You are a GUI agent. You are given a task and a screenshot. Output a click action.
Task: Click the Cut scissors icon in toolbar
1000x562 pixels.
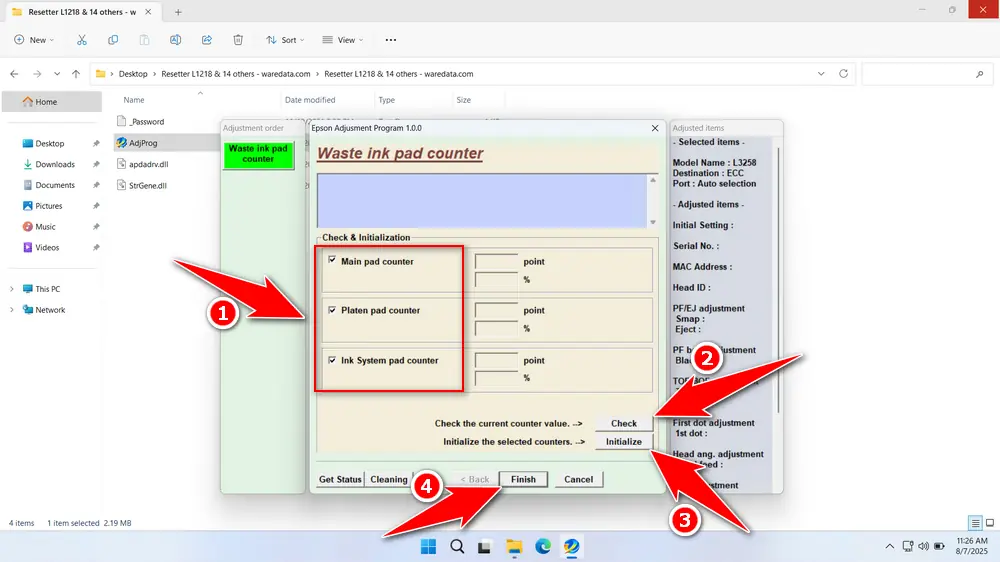tap(82, 40)
